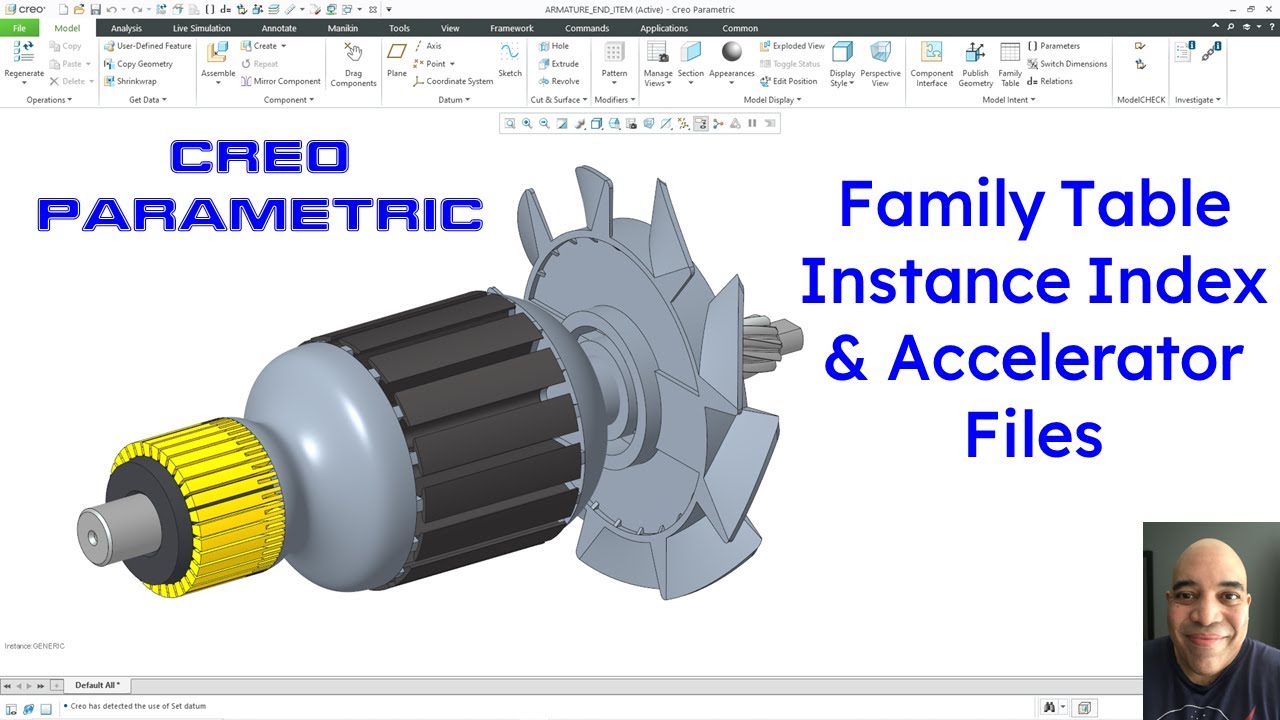This screenshot has width=1280, height=720.
Task: Click User-Defined Feature button
Action: click(x=147, y=46)
